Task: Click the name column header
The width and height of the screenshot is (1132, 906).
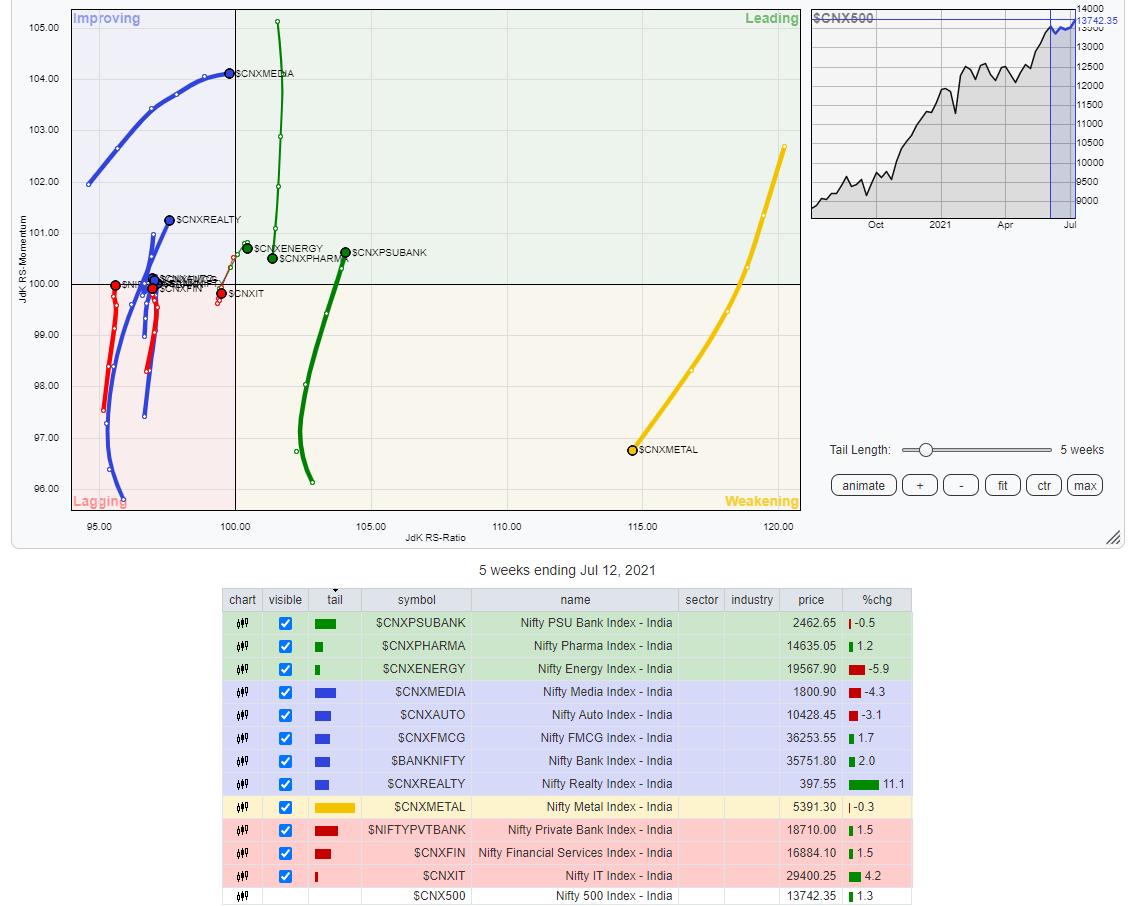Action: (x=575, y=600)
